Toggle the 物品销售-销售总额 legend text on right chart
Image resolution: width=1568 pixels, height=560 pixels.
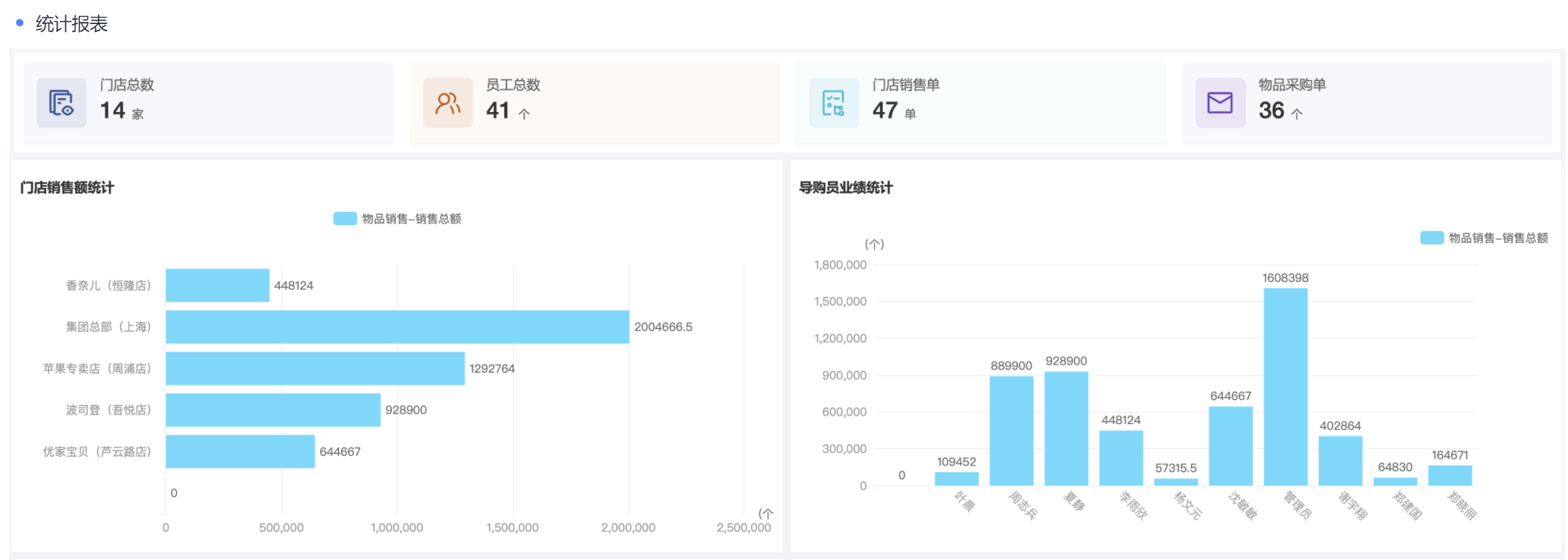pyautogui.click(x=1498, y=238)
